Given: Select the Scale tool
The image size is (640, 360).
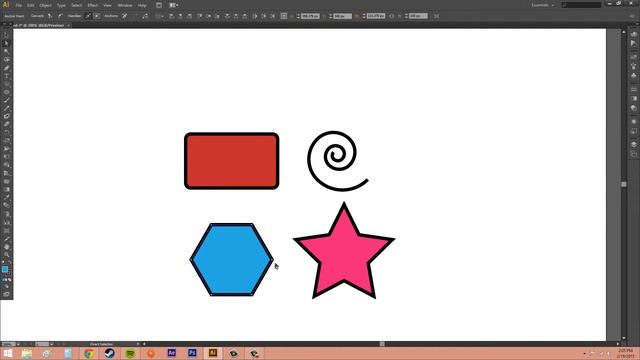Looking at the screenshot, I should [x=6, y=141].
